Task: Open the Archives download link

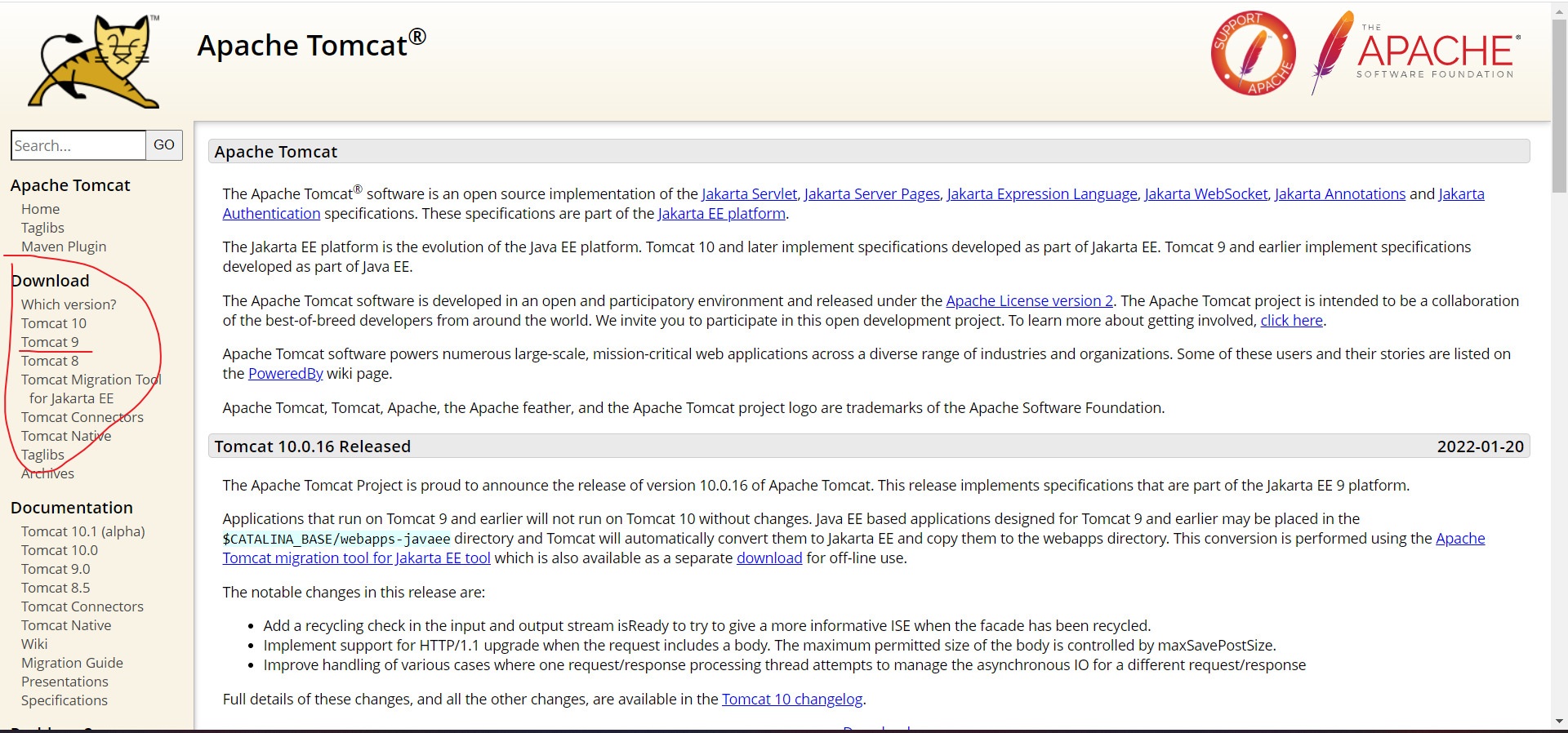Action: pos(47,473)
